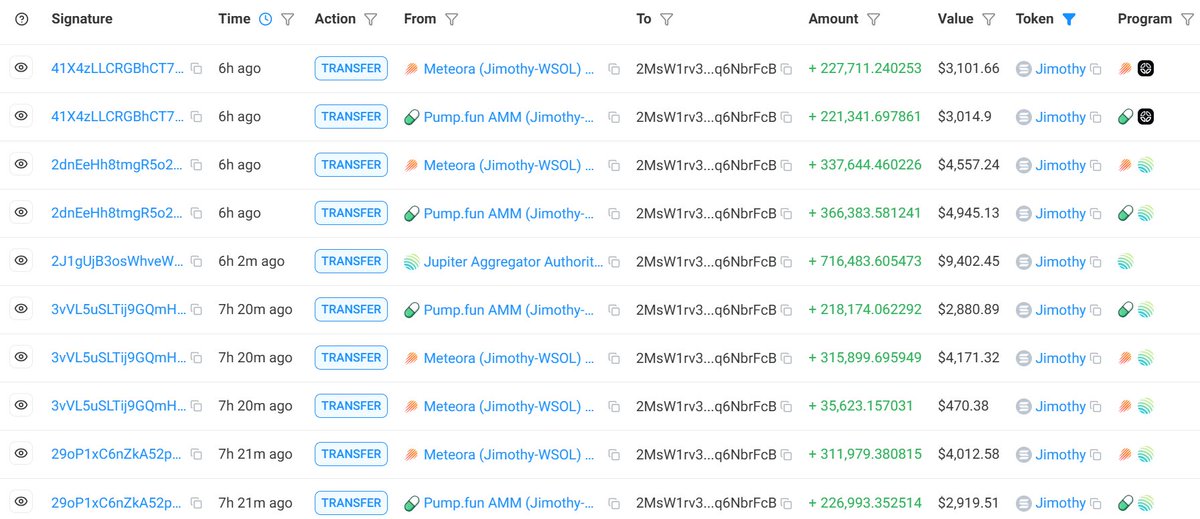Open the active blue Token column filter
The height and width of the screenshot is (519, 1200).
coord(1069,19)
